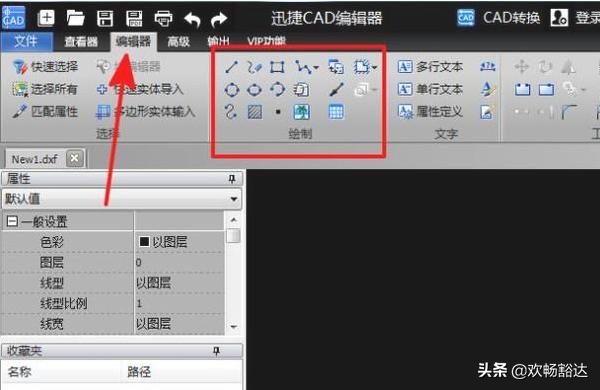Select the Spline curve tool

(x=231, y=112)
